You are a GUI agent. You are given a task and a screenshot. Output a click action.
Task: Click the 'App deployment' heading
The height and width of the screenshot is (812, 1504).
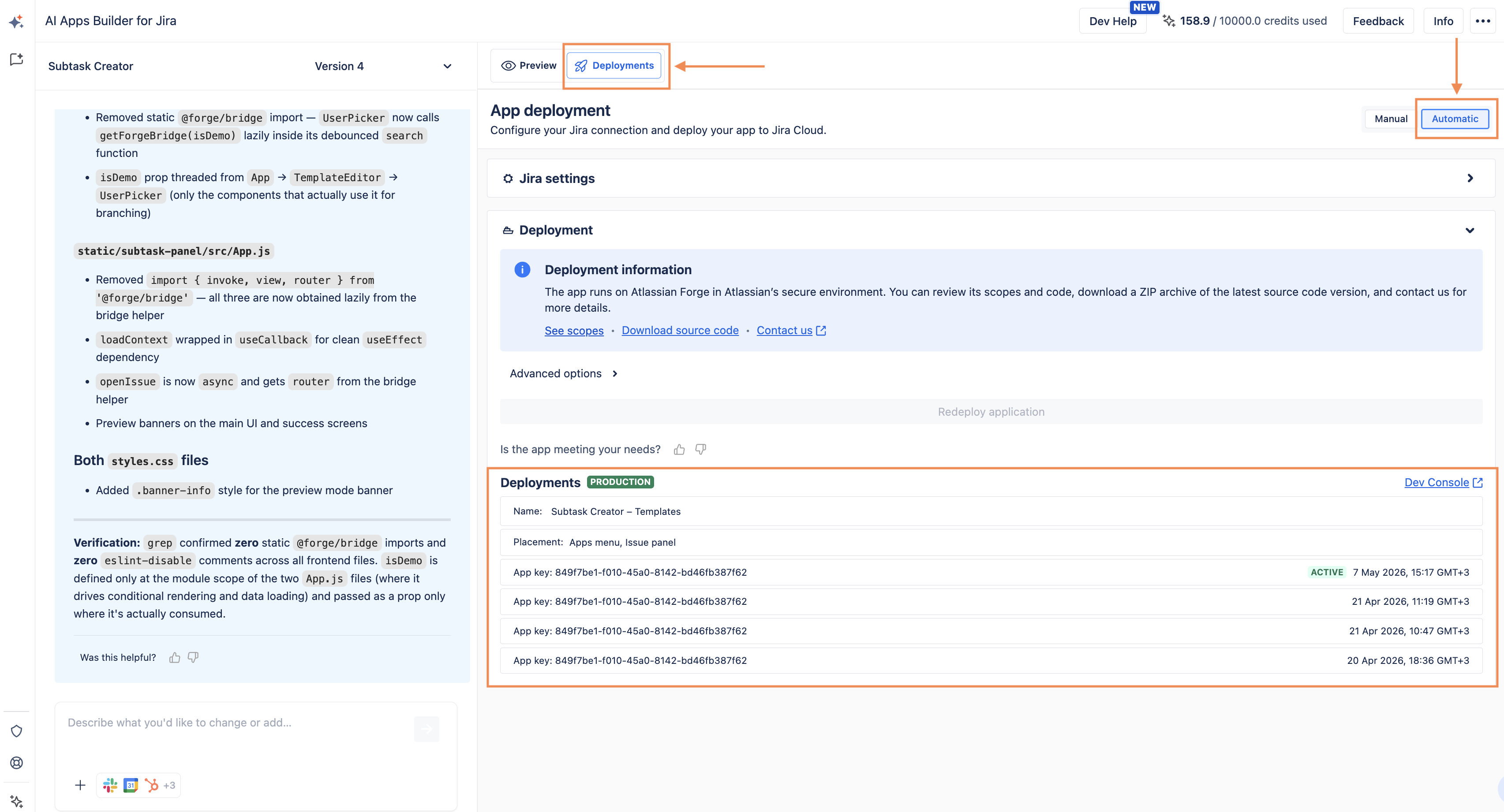(550, 110)
